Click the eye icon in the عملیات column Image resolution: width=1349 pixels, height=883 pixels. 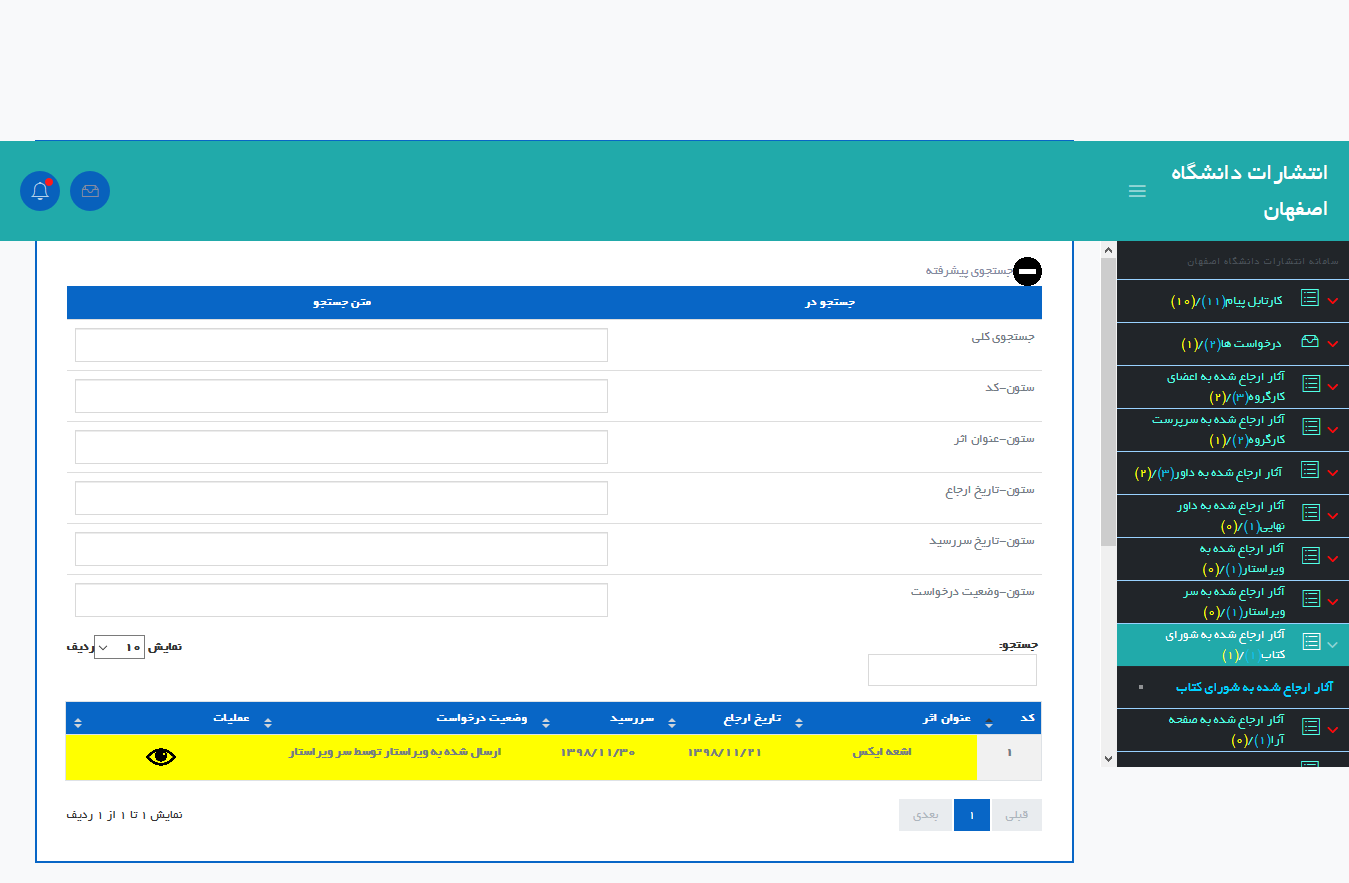[x=161, y=757]
